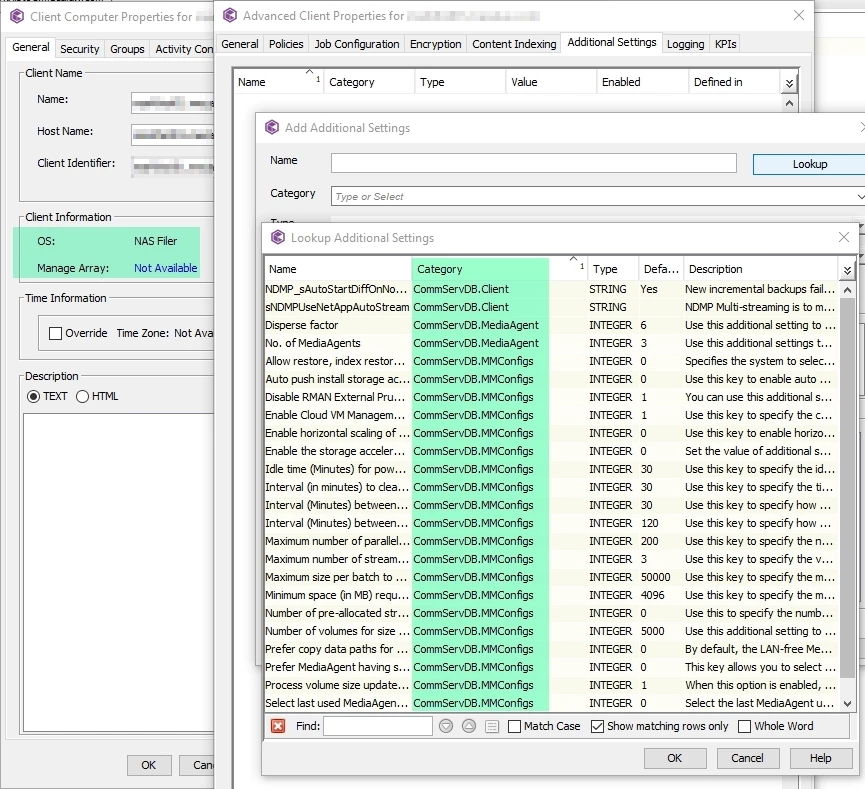865x789 pixels.
Task: Expand column chooser in Lookup table header
Action: pyautogui.click(x=847, y=270)
